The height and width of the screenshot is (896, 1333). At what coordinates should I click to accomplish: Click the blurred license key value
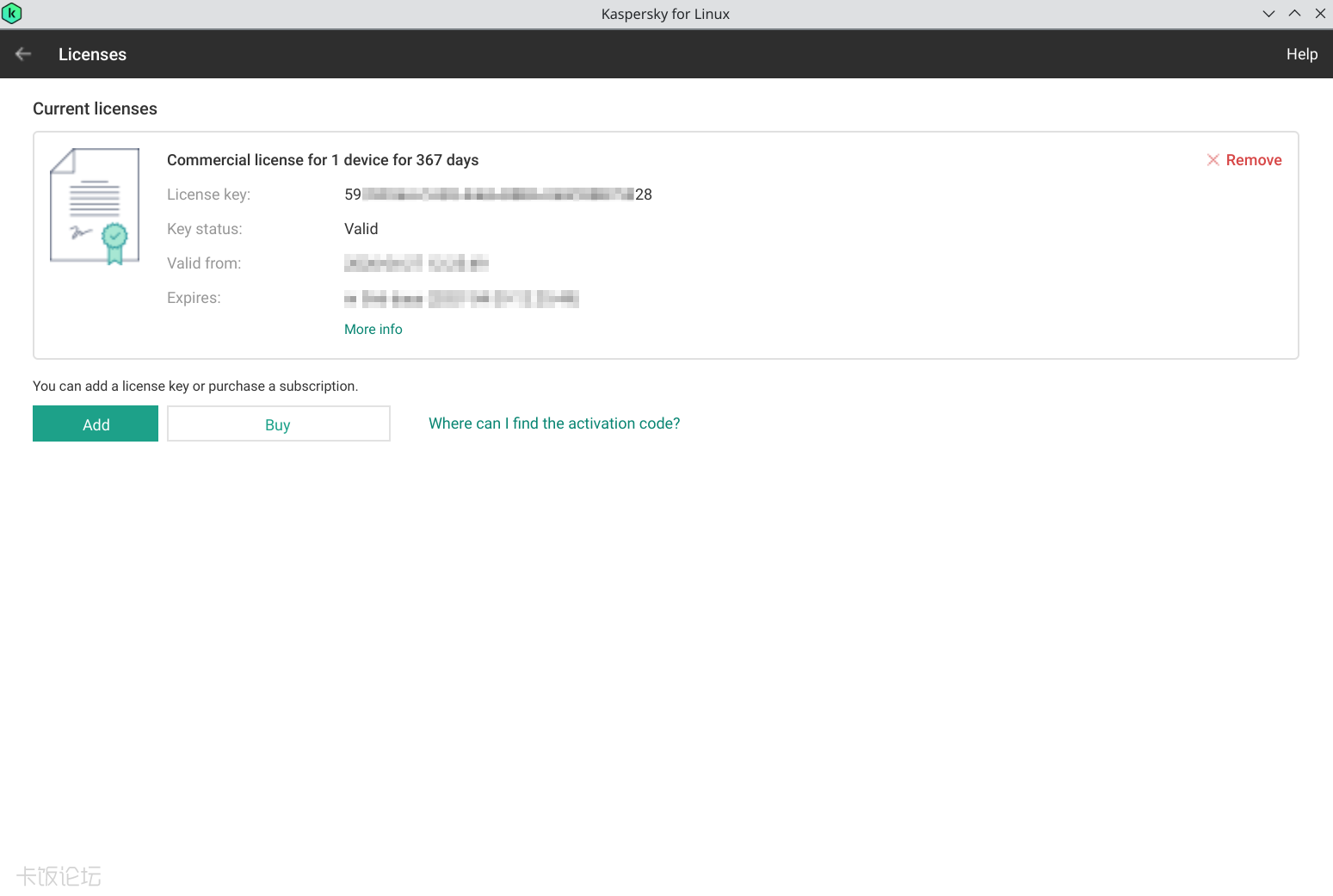tap(498, 195)
